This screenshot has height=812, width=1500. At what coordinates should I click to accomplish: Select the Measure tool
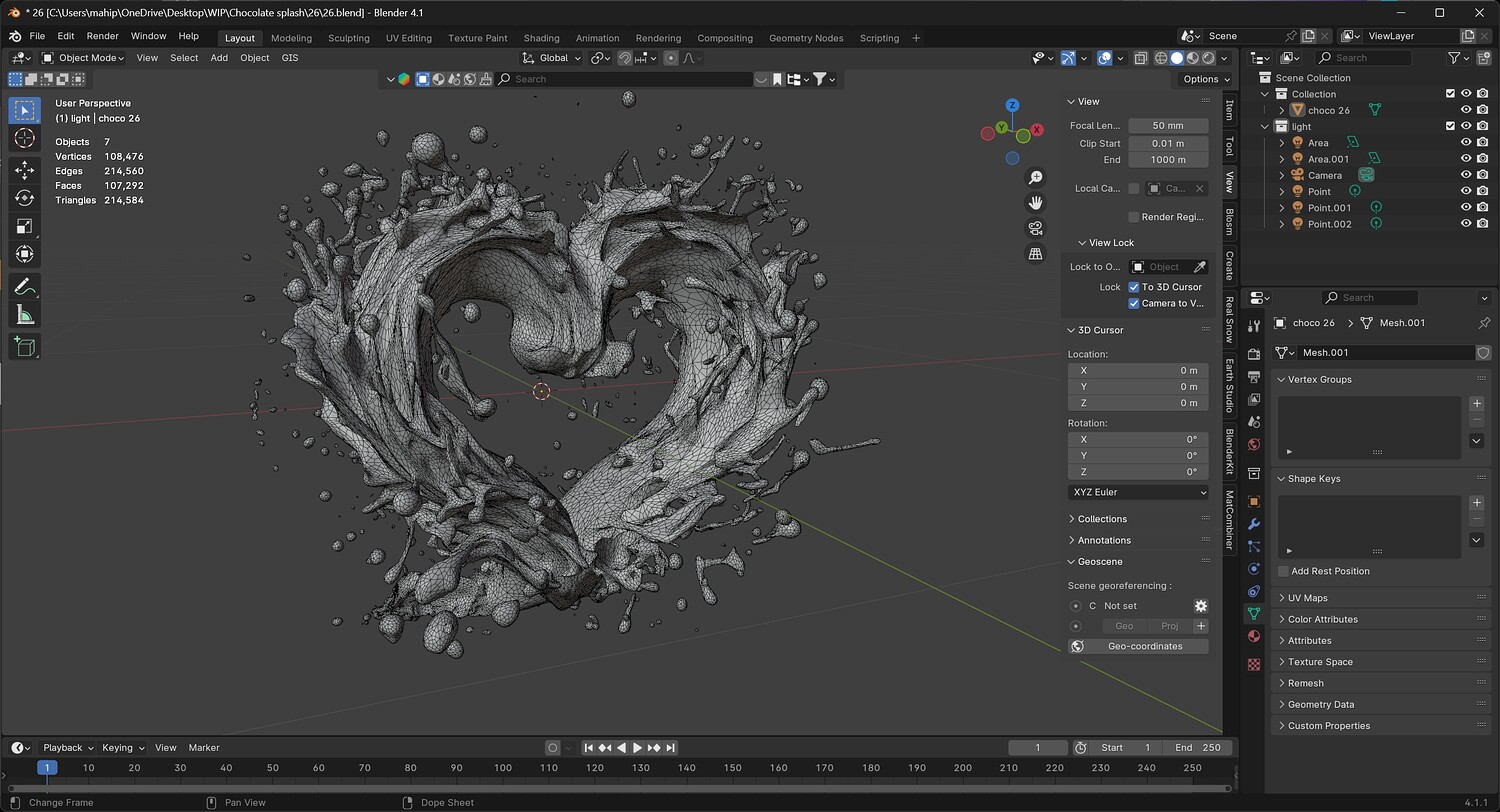coord(25,316)
